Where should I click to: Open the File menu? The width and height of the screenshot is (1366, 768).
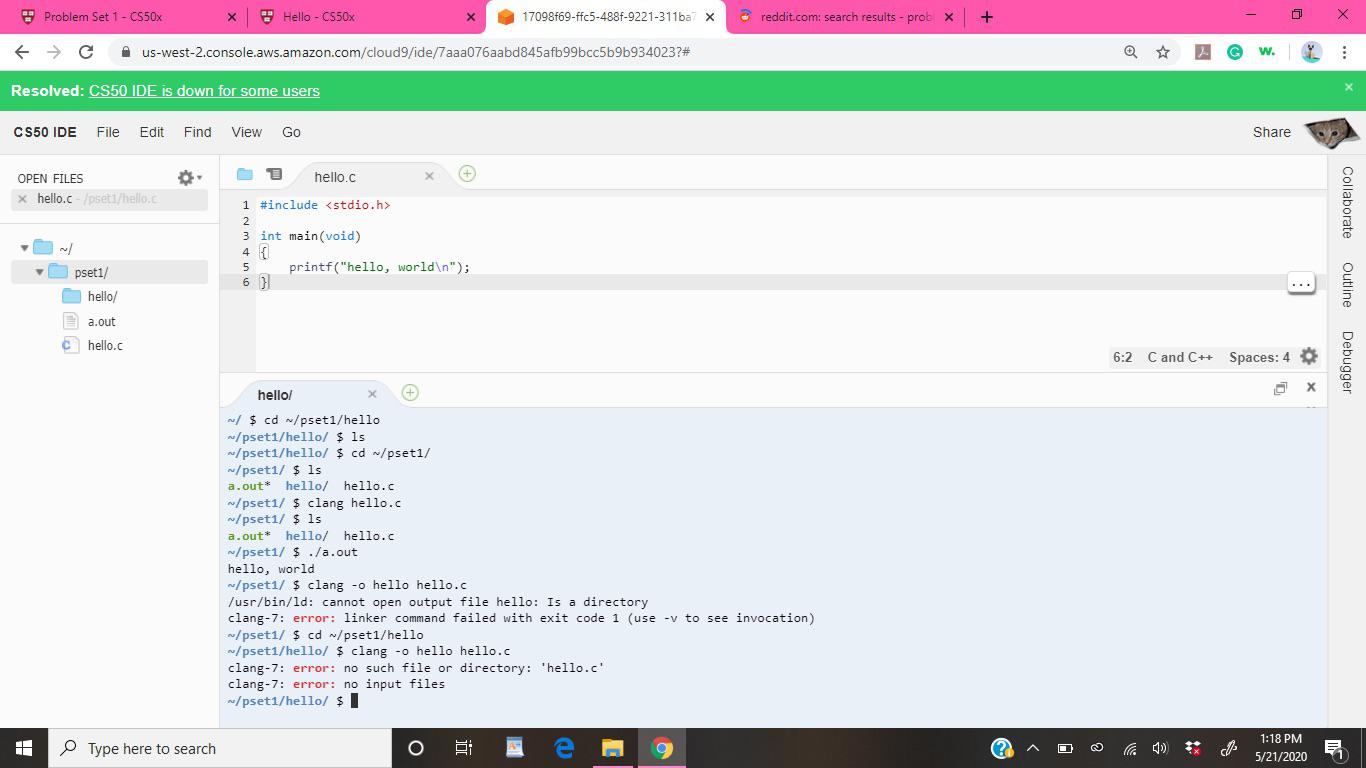pyautogui.click(x=108, y=132)
